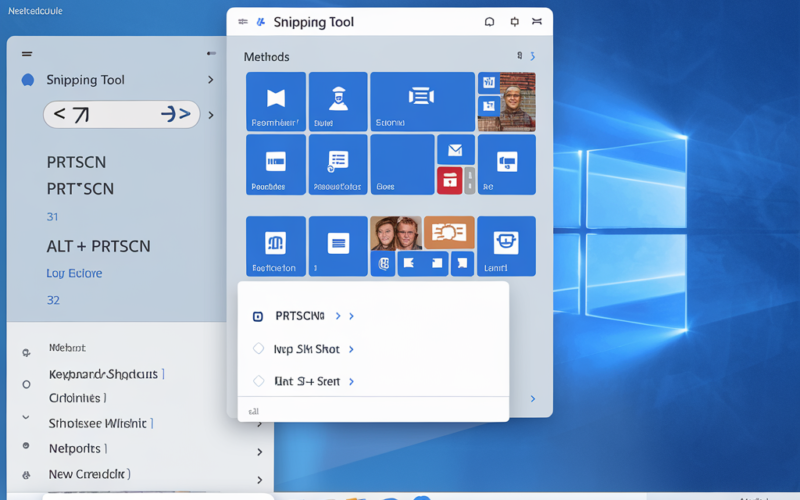Screen dimensions: 800x500
Task: Click the shortcut field showing arrow symbols
Action: click(121, 114)
